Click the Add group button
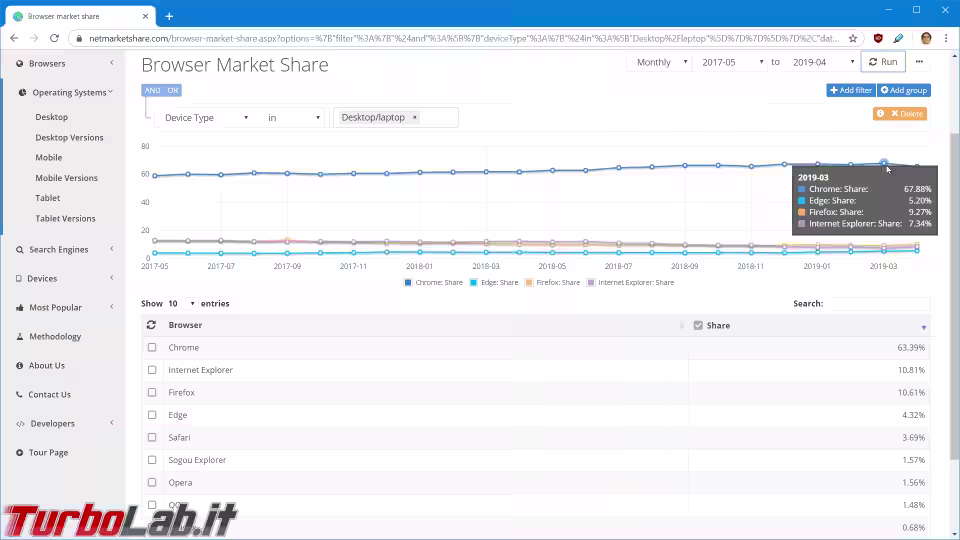 click(x=904, y=90)
